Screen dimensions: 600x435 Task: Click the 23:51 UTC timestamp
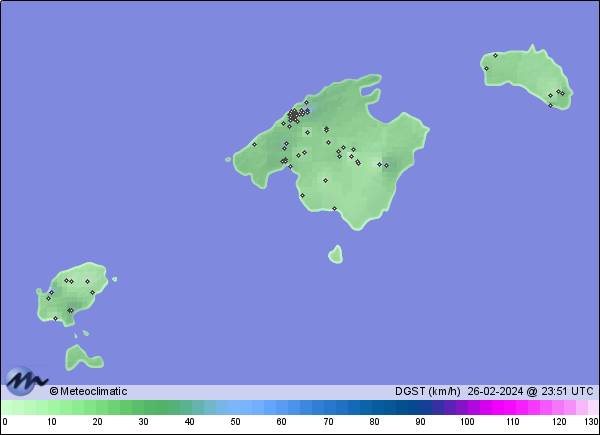[566, 391]
